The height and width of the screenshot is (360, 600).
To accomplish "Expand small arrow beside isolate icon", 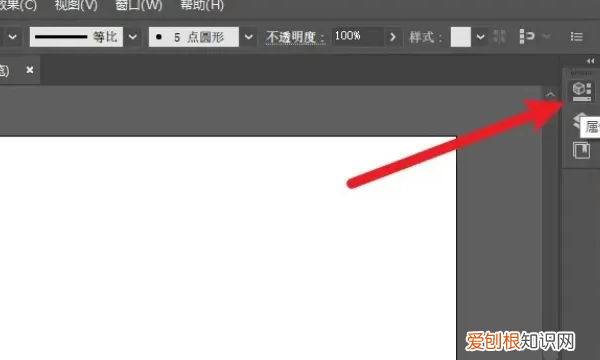I will (546, 36).
